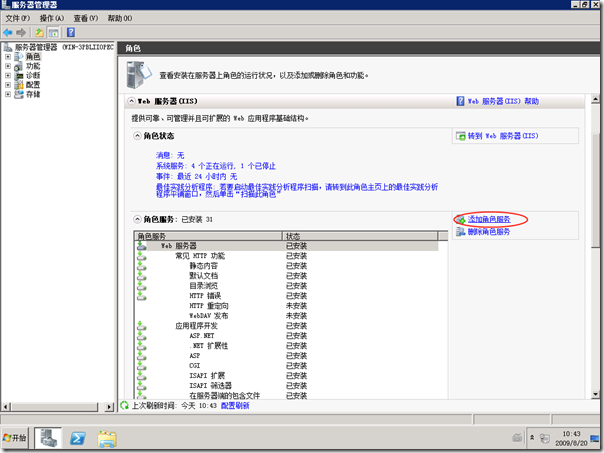Toggle the show/hide console tree icon
The height and width of the screenshot is (453, 604).
(x=53, y=32)
